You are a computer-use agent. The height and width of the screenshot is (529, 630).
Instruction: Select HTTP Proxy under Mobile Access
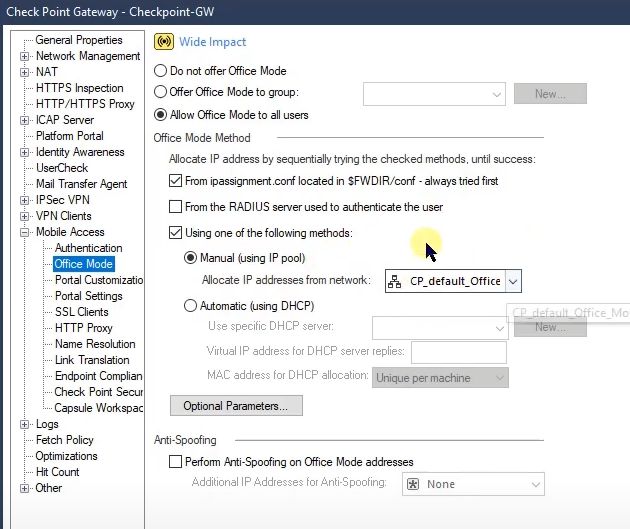(84, 328)
